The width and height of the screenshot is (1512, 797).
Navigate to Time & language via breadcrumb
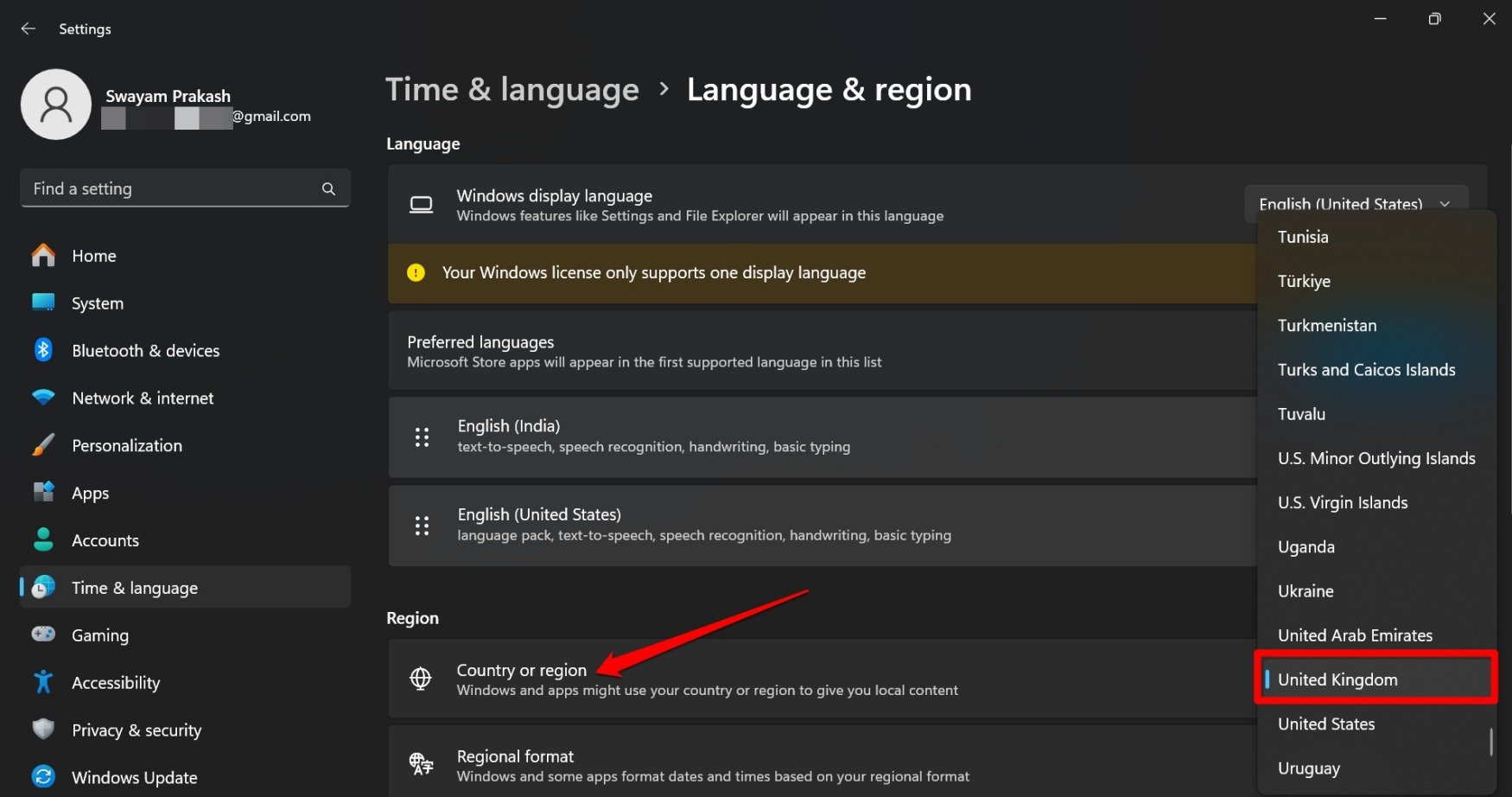point(511,89)
